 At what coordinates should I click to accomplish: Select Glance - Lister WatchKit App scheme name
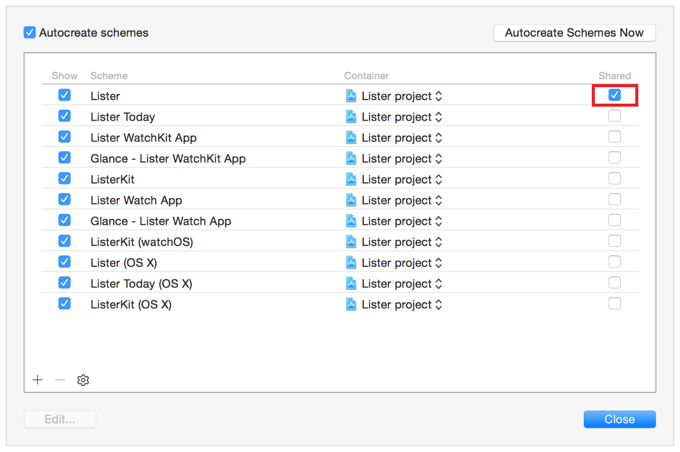pyautogui.click(x=168, y=158)
